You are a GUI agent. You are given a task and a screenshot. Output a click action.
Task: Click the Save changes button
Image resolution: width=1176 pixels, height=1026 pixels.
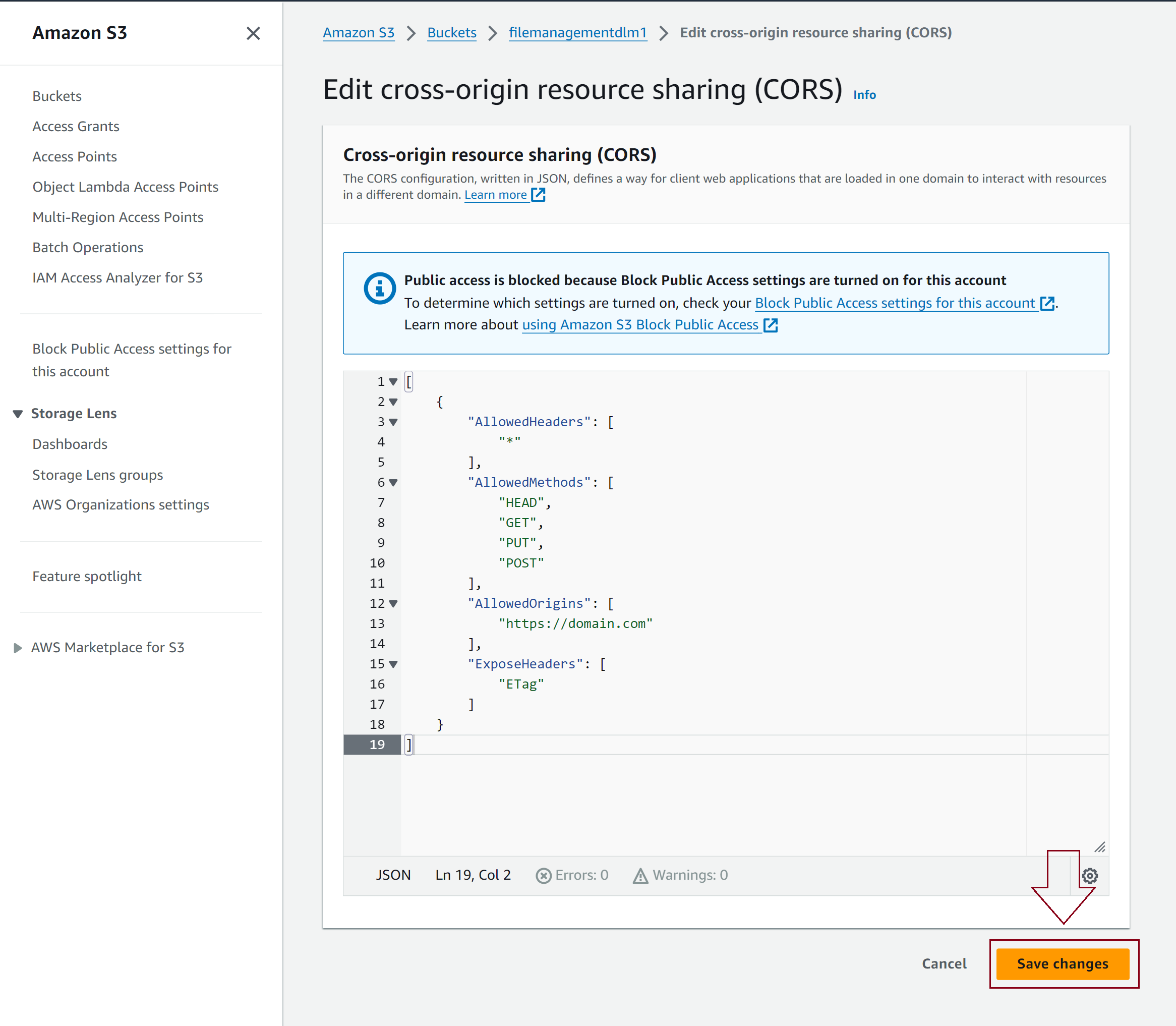[x=1062, y=963]
